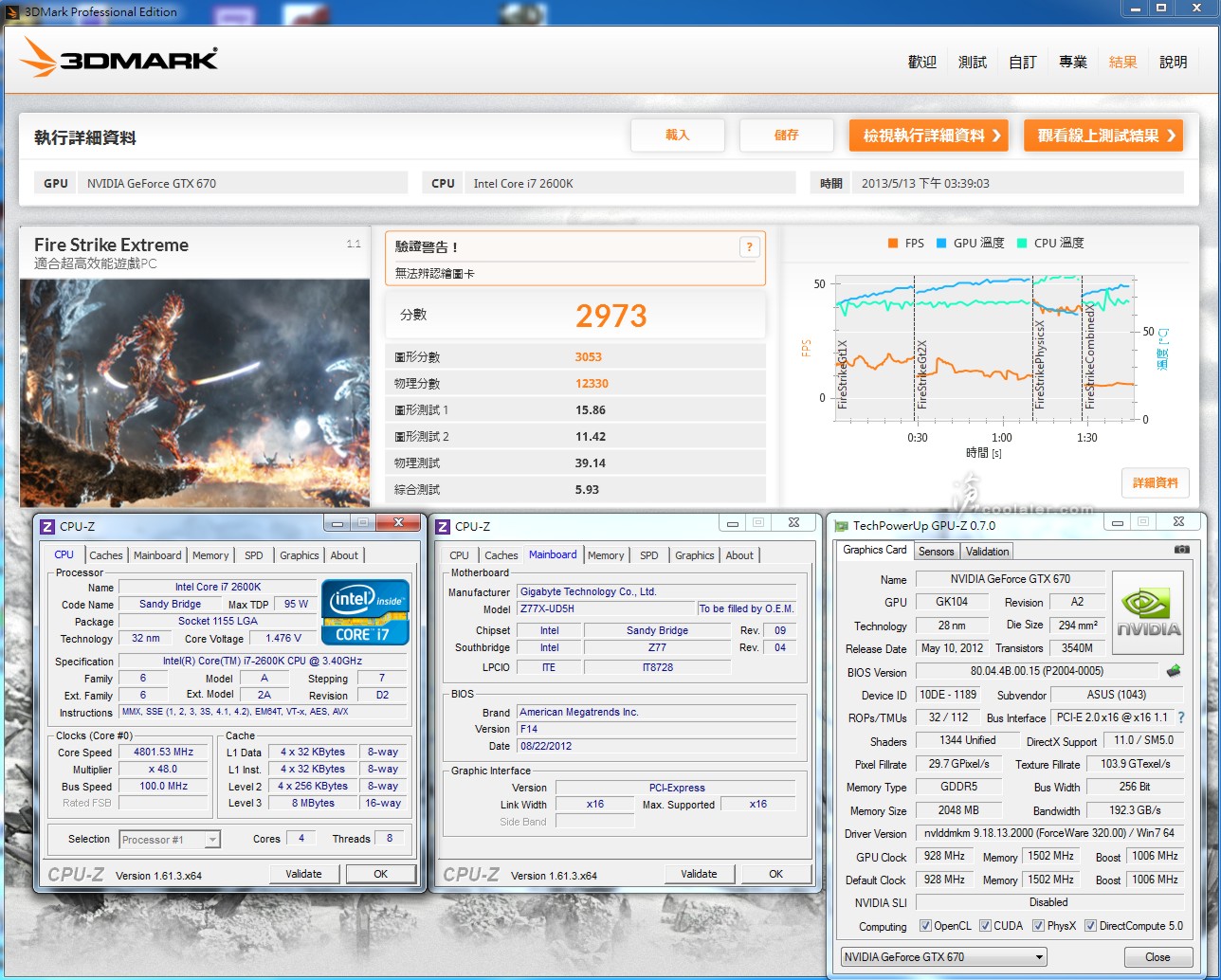The width and height of the screenshot is (1221, 980).
Task: Toggle the OpenCL checkbox in GPU-Z
Action: (x=925, y=926)
